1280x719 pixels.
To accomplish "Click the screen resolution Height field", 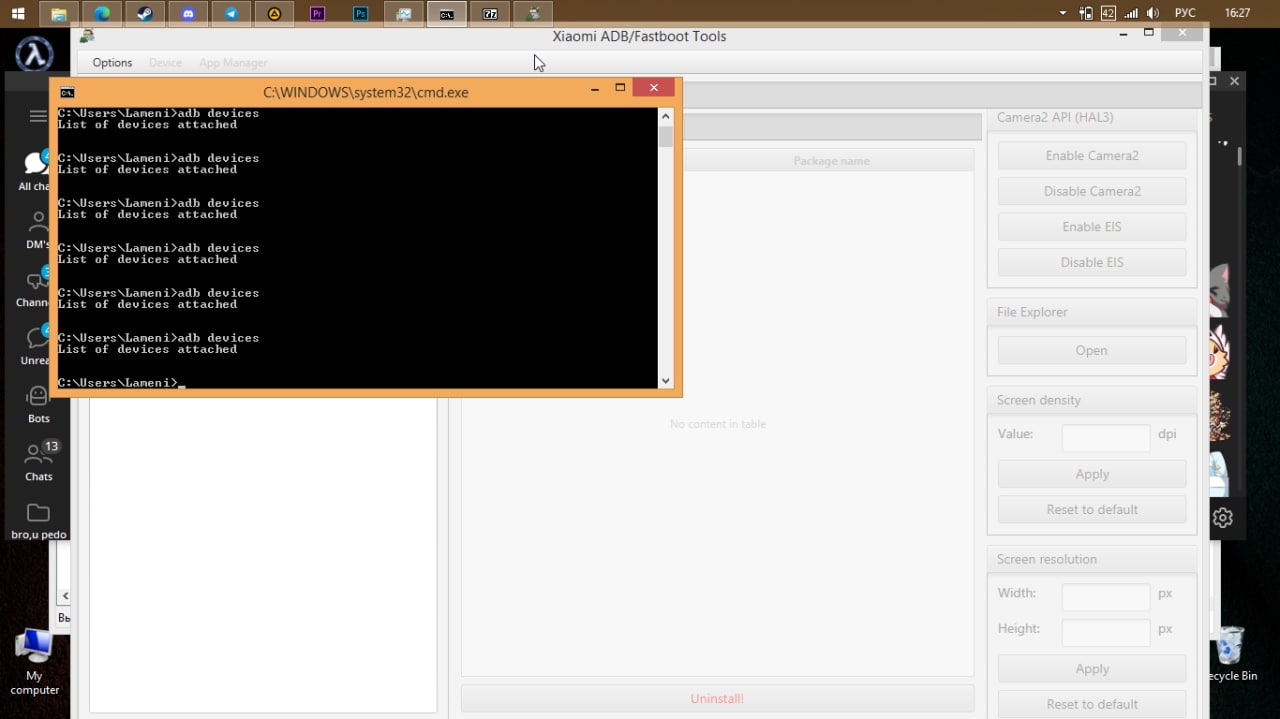I will (1106, 632).
